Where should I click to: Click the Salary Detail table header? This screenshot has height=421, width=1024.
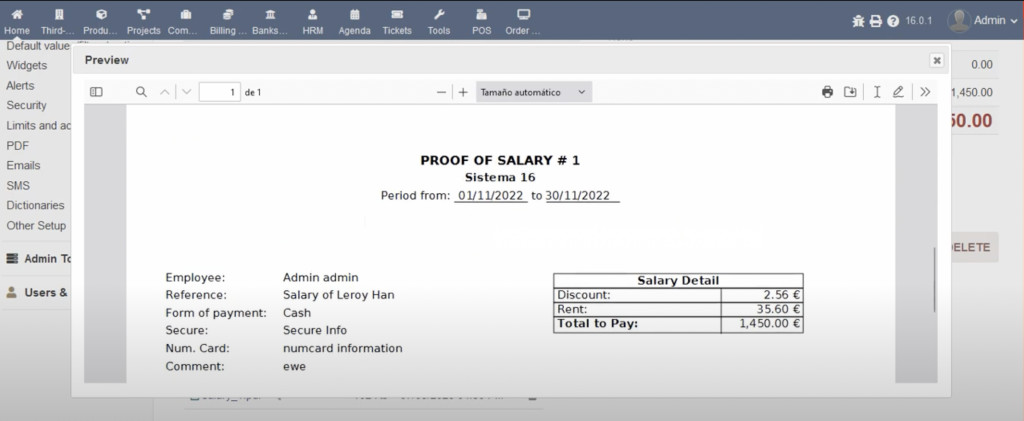tap(678, 281)
